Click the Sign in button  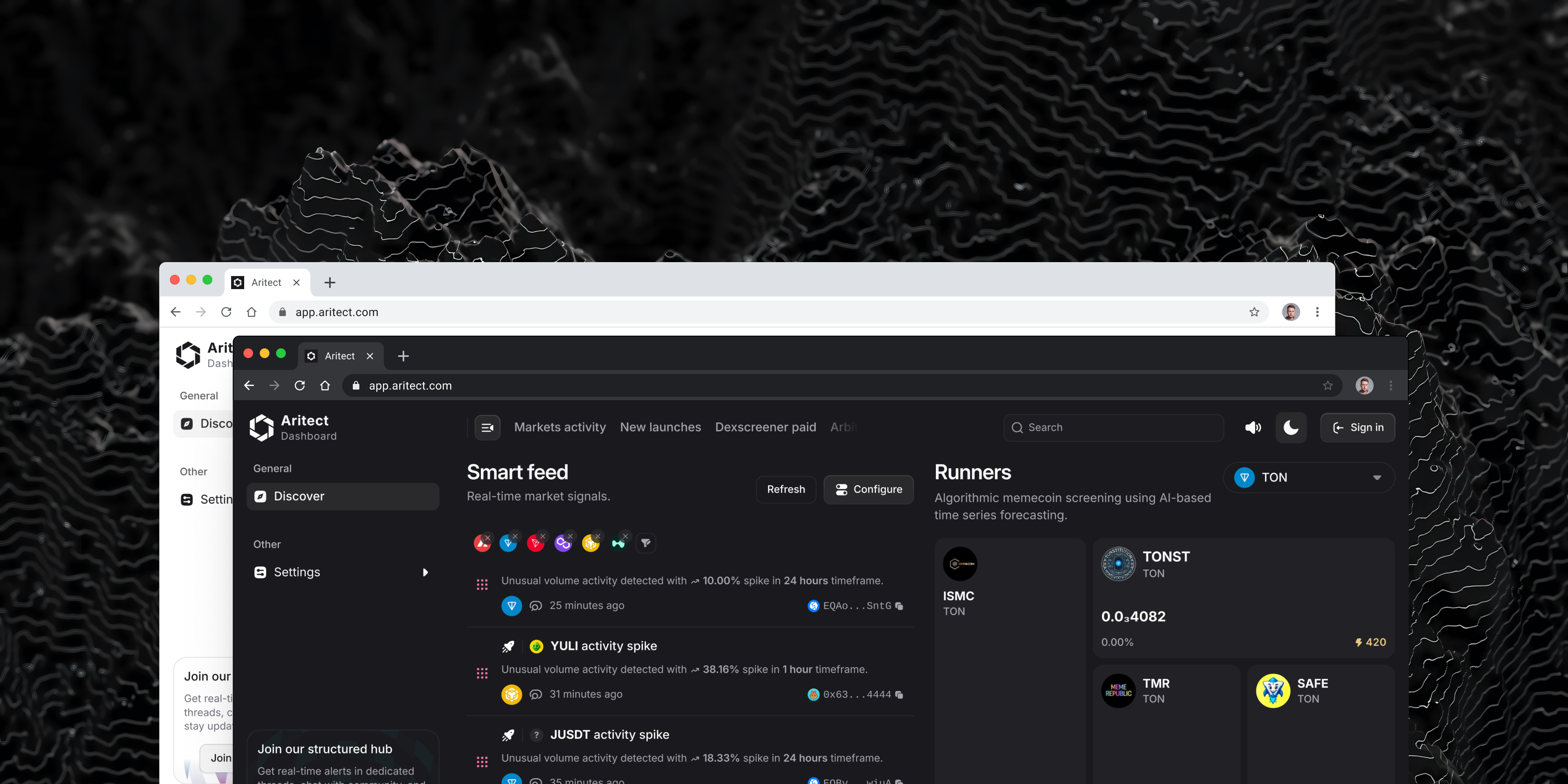point(1357,427)
